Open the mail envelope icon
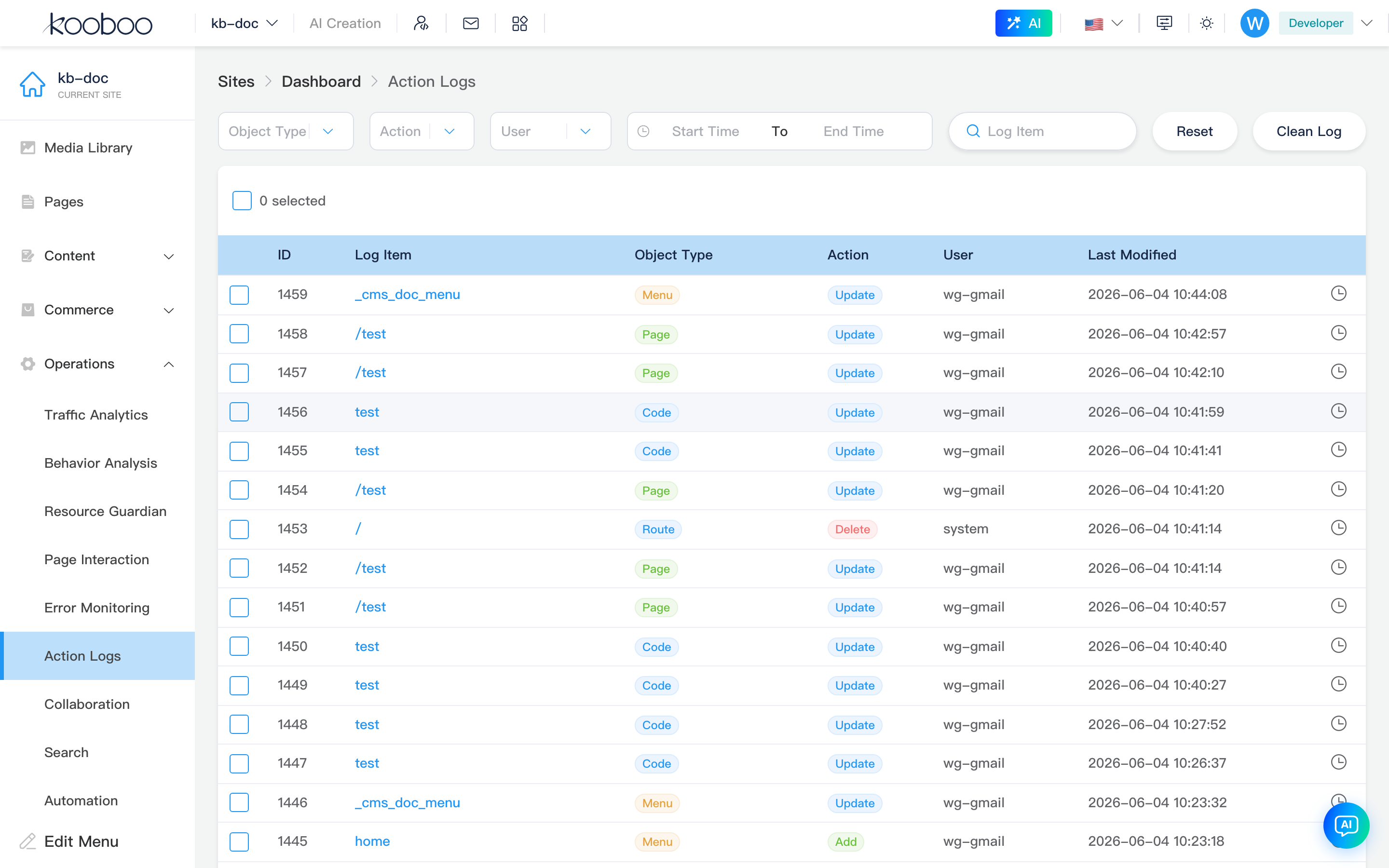The width and height of the screenshot is (1389, 868). pos(471,23)
